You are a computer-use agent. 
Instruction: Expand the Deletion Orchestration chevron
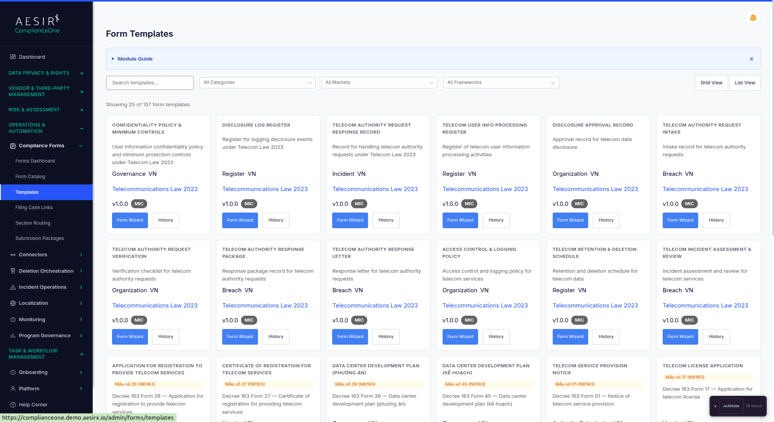(81, 271)
